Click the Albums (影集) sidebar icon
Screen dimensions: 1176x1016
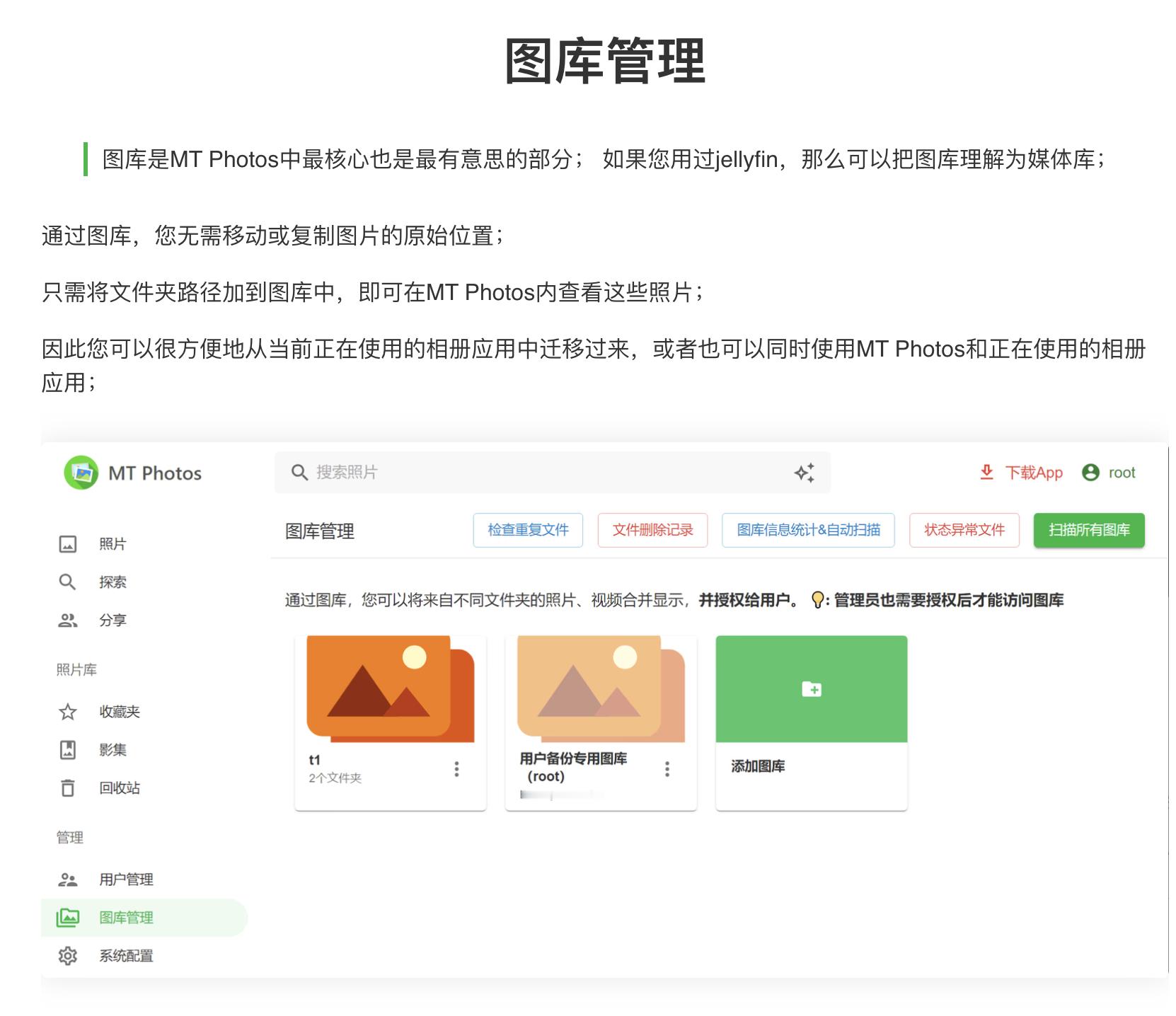[x=68, y=750]
